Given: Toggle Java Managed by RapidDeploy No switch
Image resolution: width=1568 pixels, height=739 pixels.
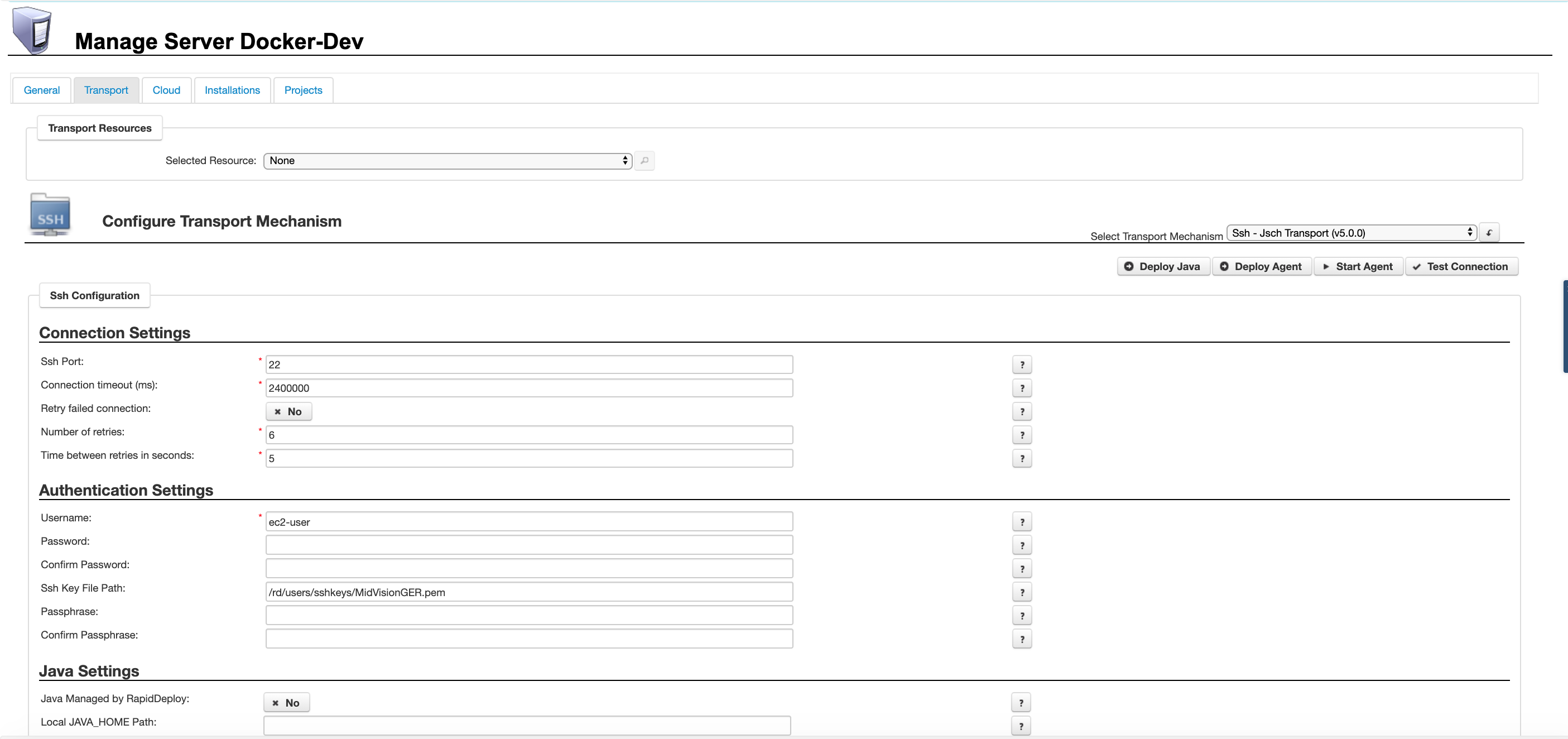Looking at the screenshot, I should 286,703.
